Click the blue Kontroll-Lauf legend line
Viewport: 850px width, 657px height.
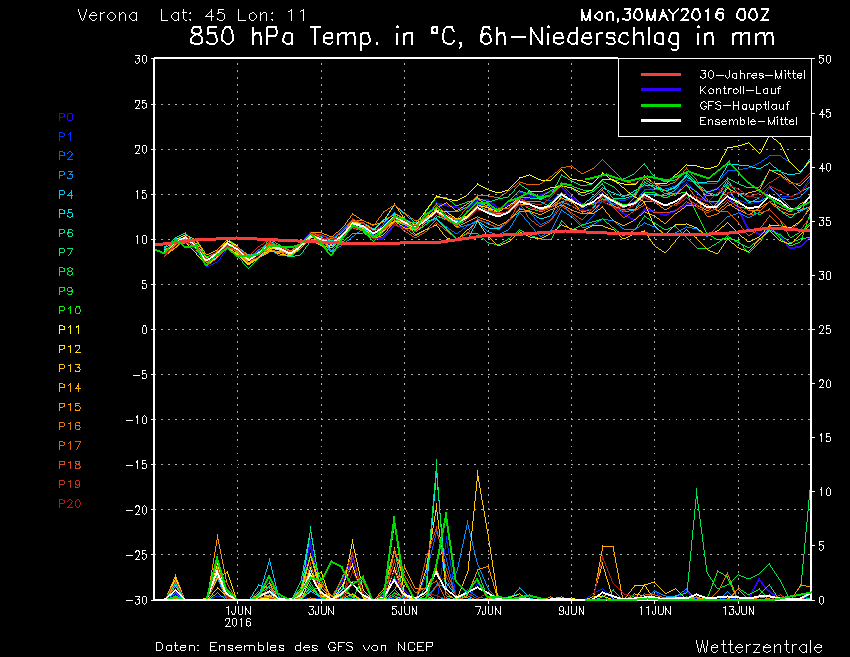pyautogui.click(x=661, y=89)
